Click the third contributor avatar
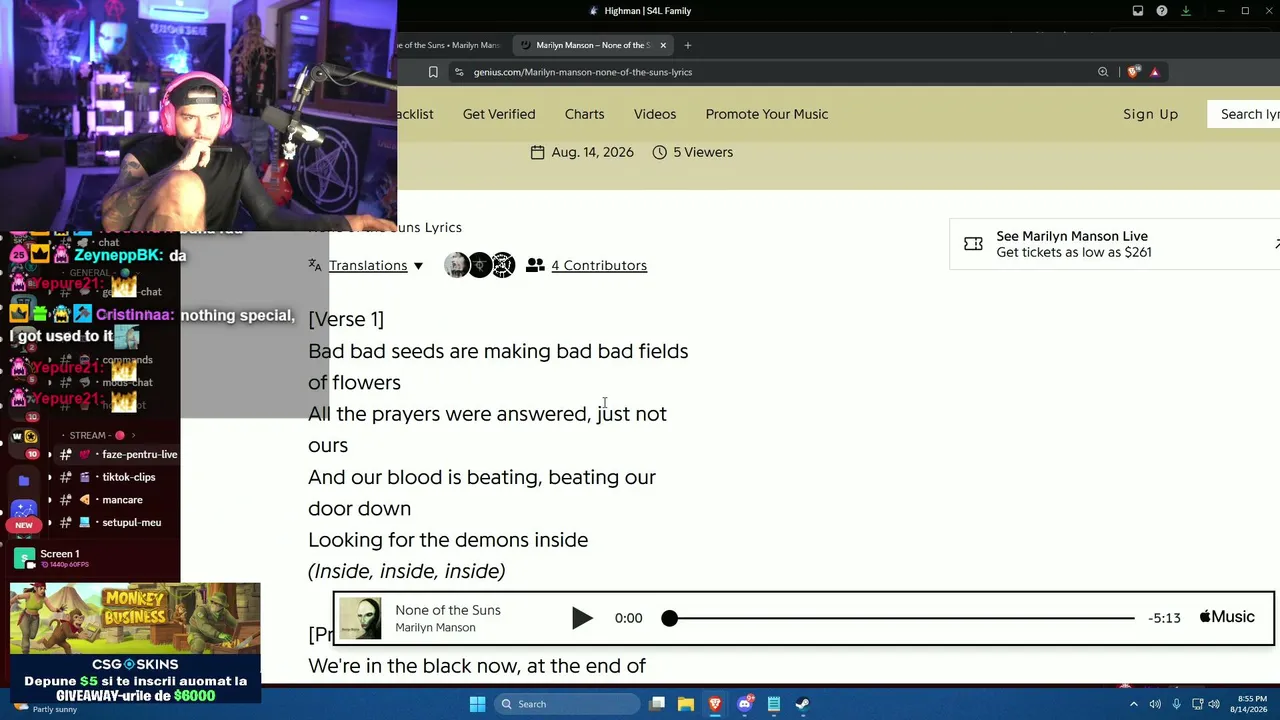Image resolution: width=1280 pixels, height=720 pixels. click(503, 265)
